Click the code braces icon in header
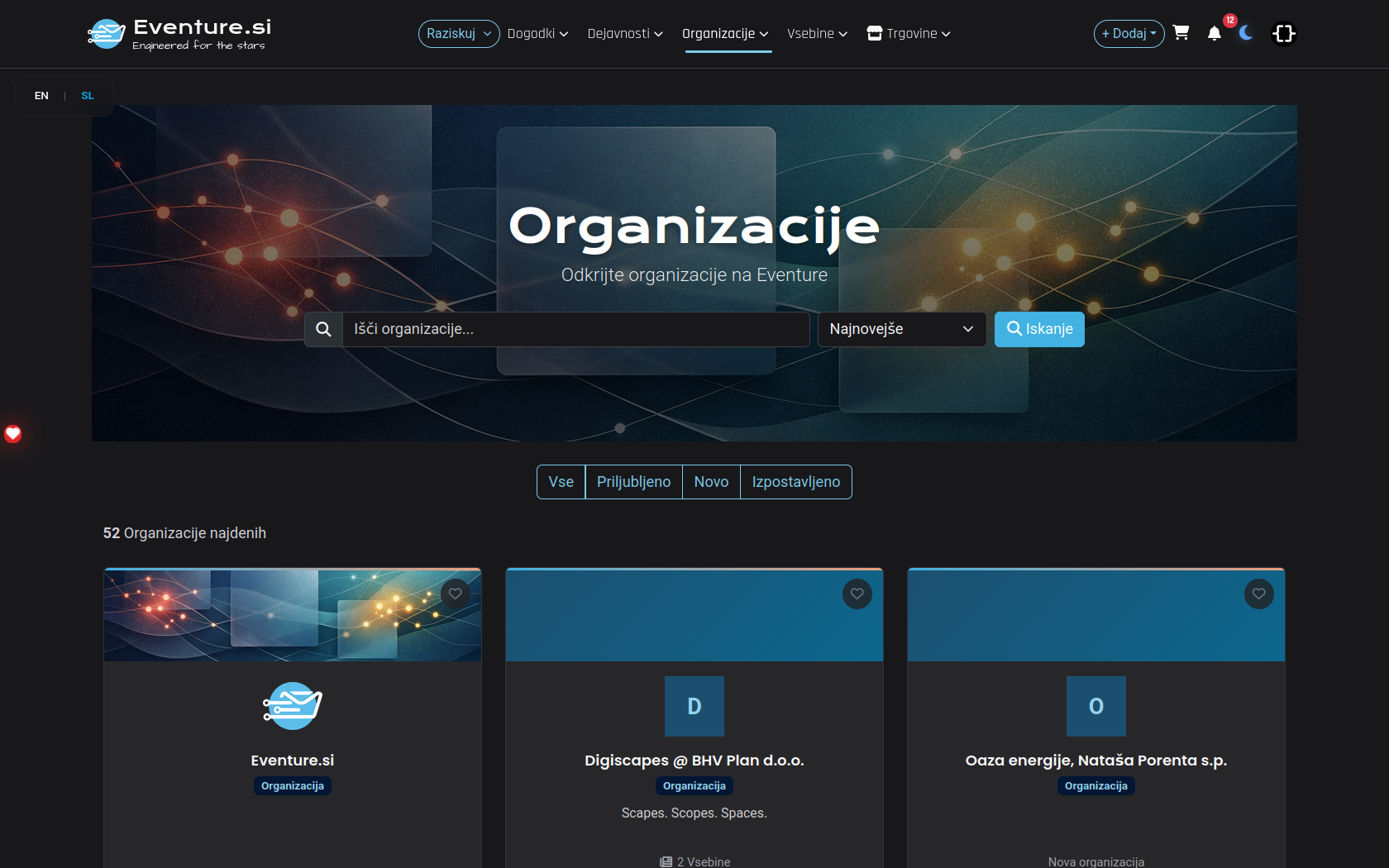The height and width of the screenshot is (868, 1389). tap(1283, 33)
